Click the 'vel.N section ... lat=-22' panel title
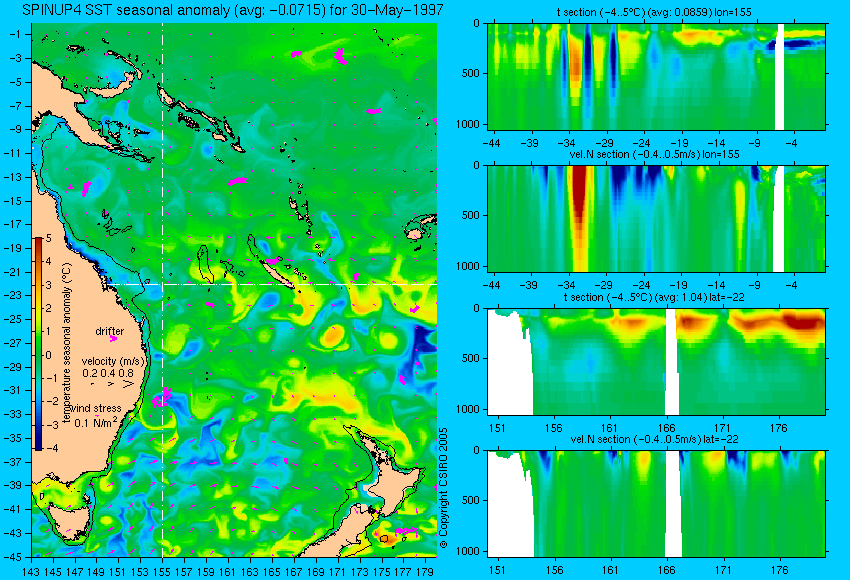Screen dimensions: 850x580 tap(654, 439)
